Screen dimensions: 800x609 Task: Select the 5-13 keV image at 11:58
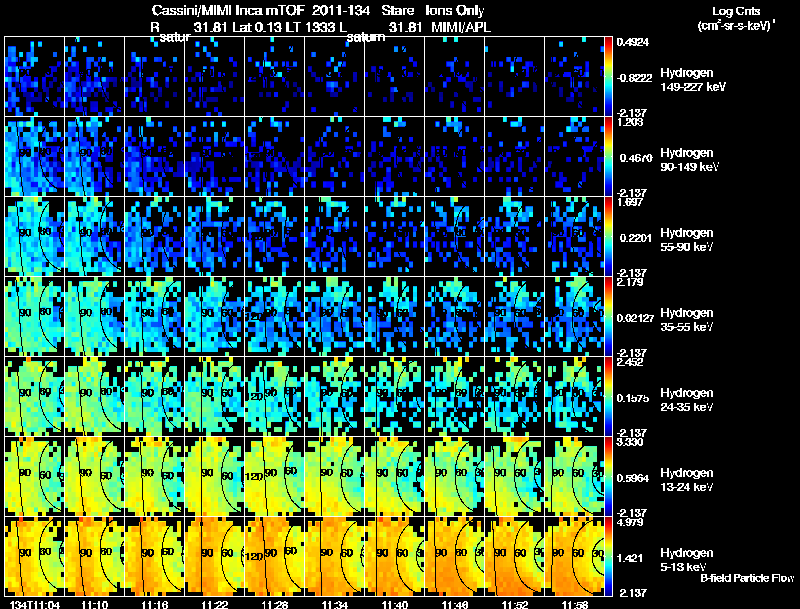point(575,557)
